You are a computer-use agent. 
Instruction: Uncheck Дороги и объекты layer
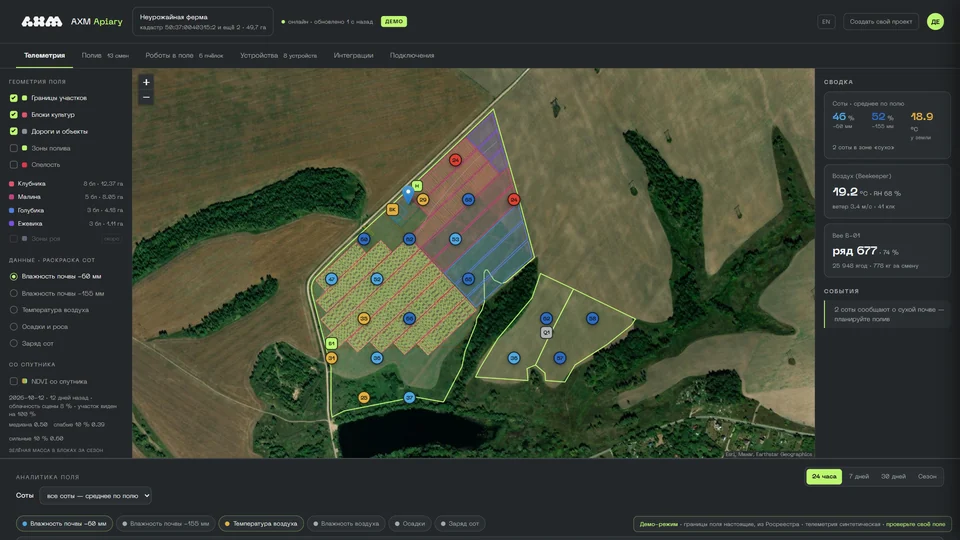13,131
